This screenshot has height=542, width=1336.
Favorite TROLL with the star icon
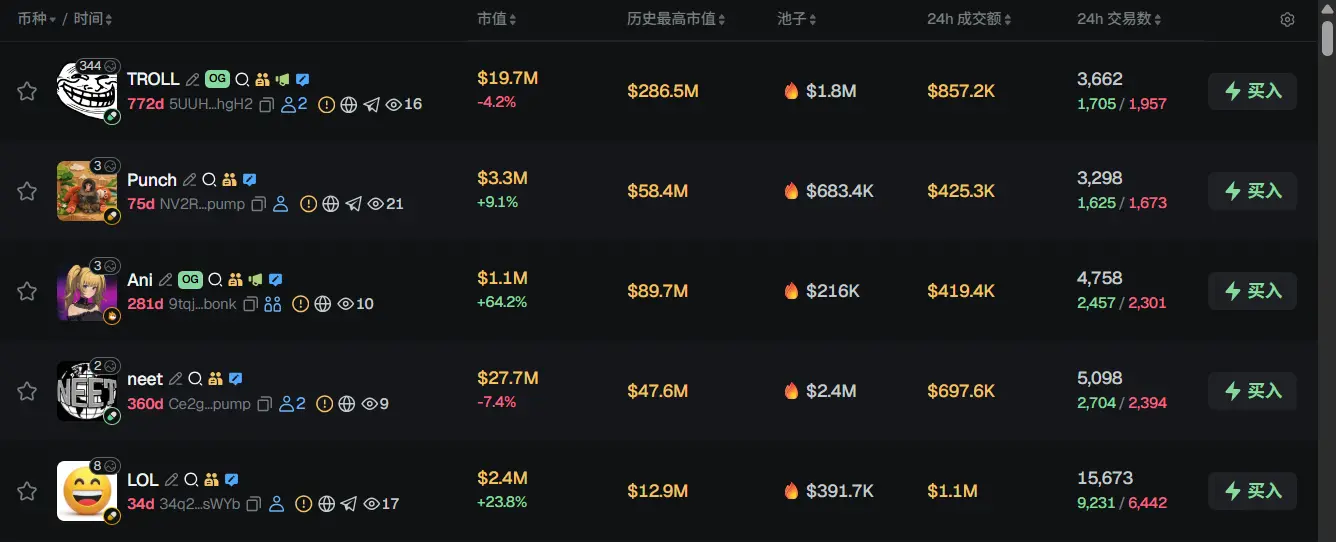[x=27, y=91]
